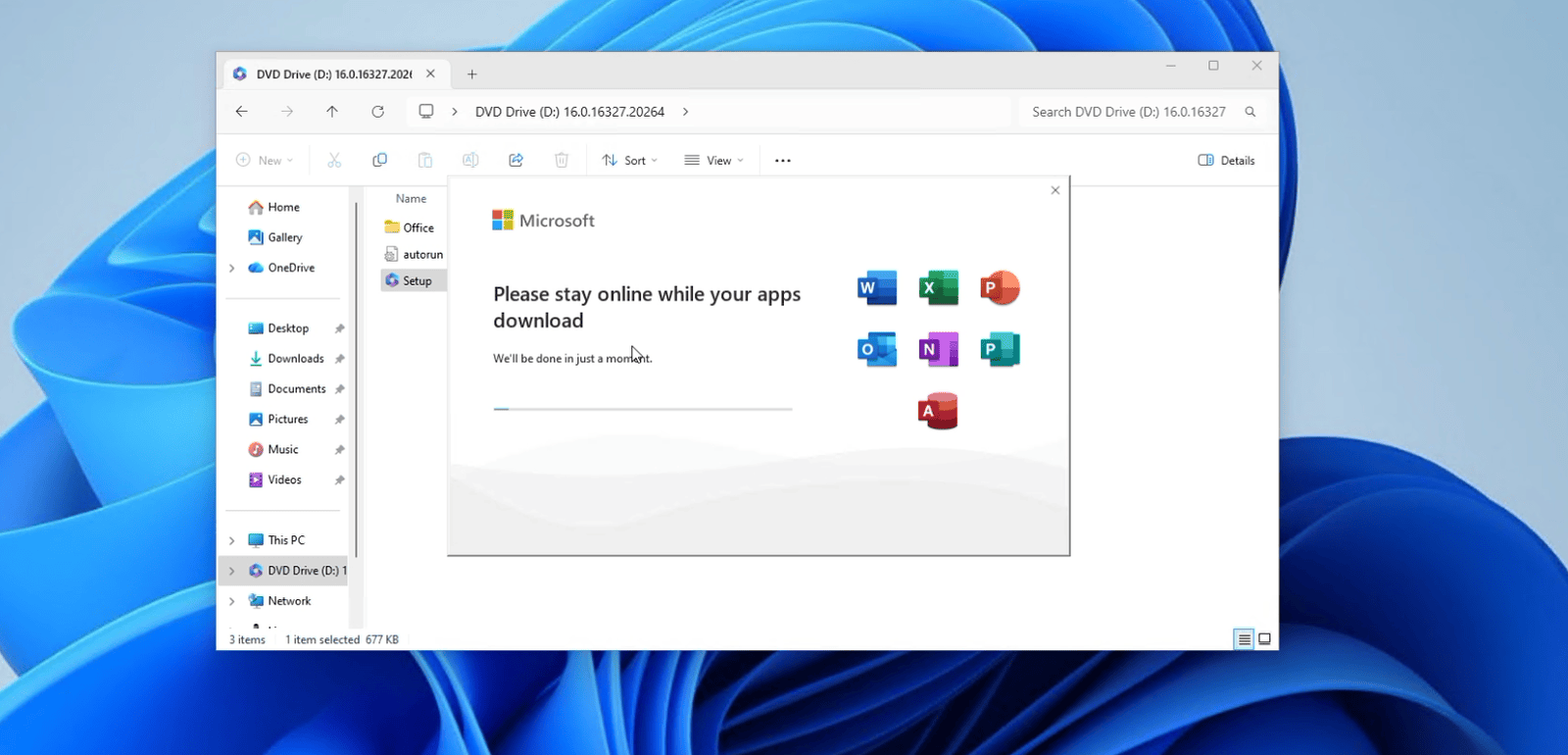Click the Word app icon
1568x755 pixels.
coord(877,288)
